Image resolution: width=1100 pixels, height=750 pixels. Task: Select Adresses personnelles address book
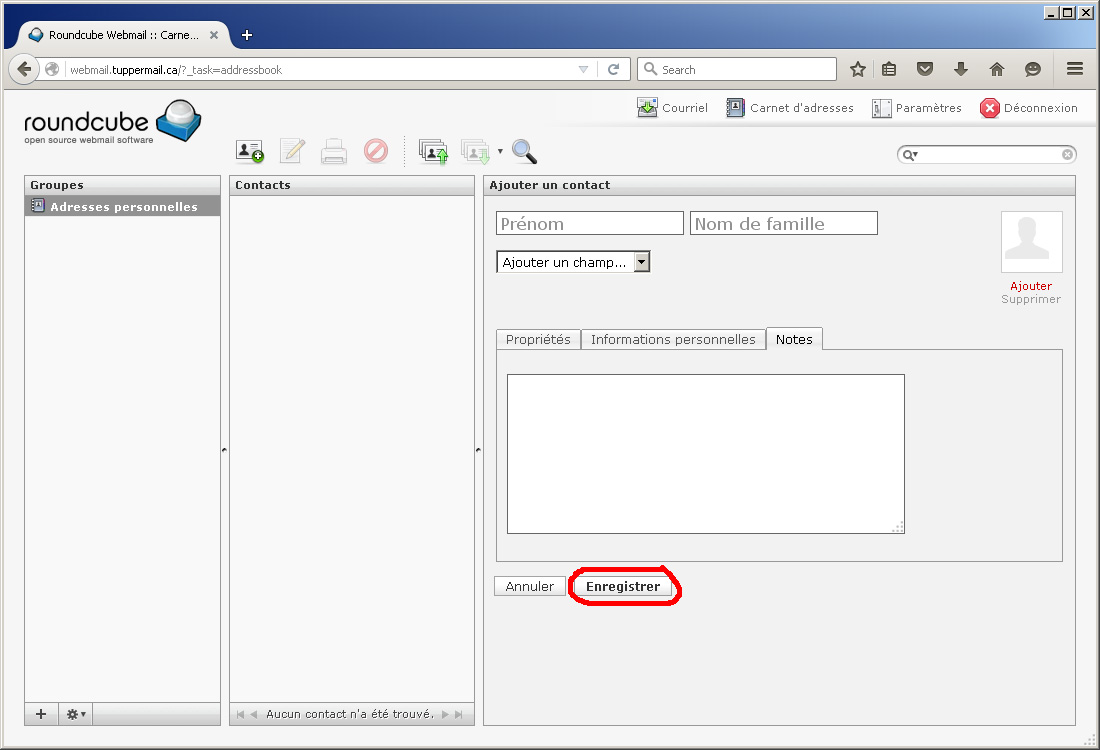coord(123,207)
